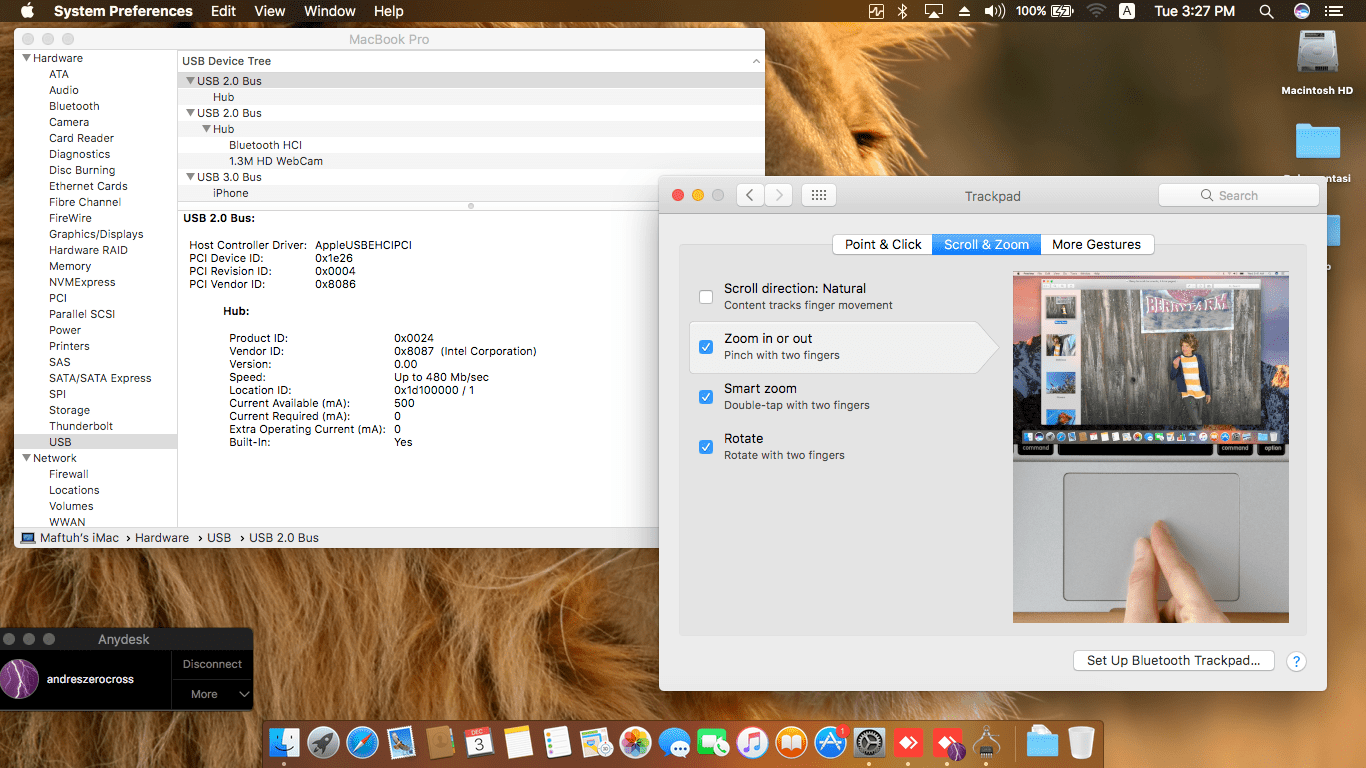Click the Bluetooth menu bar icon

(x=901, y=11)
